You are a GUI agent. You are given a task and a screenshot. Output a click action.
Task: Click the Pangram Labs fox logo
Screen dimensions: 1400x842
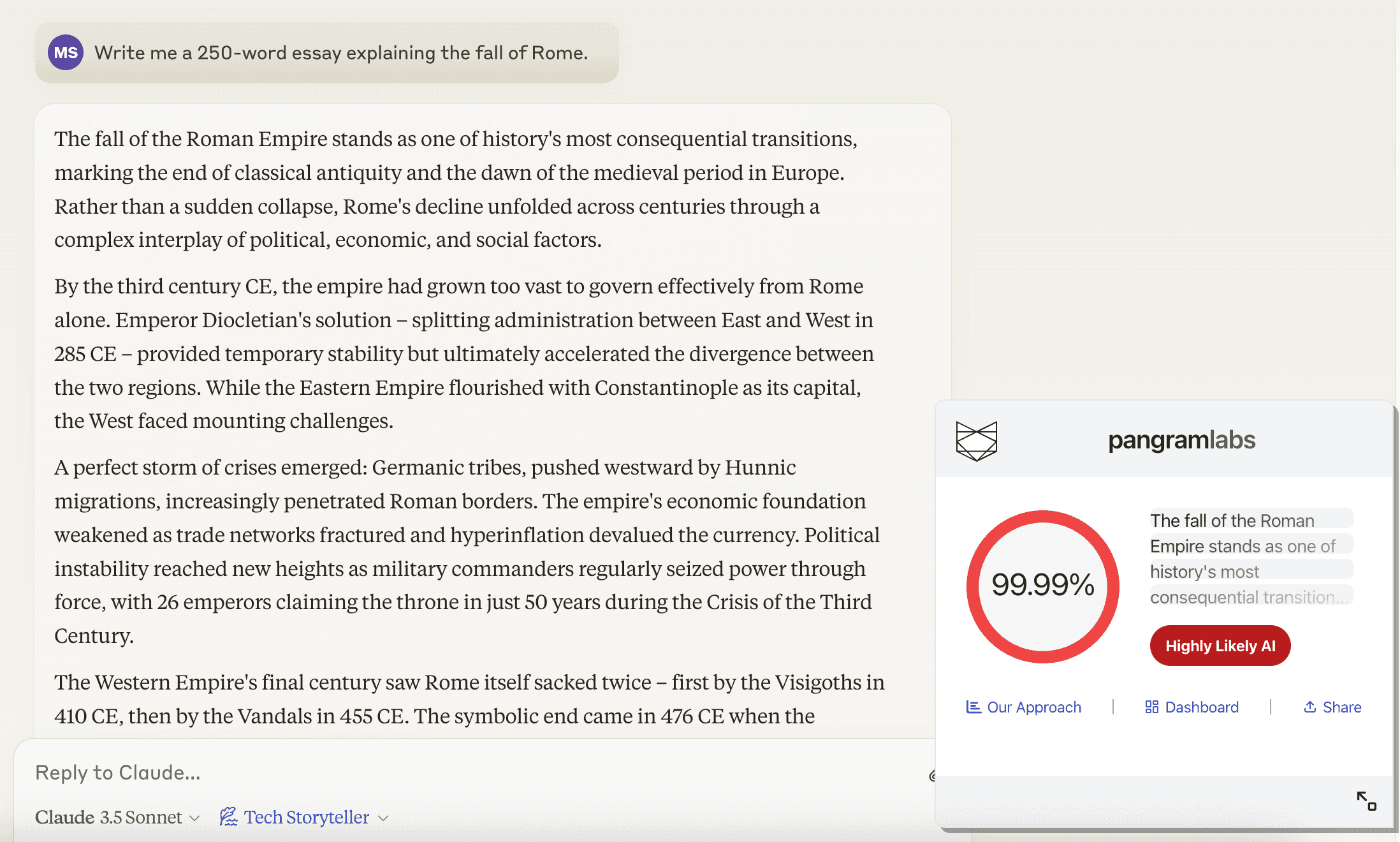tap(976, 441)
